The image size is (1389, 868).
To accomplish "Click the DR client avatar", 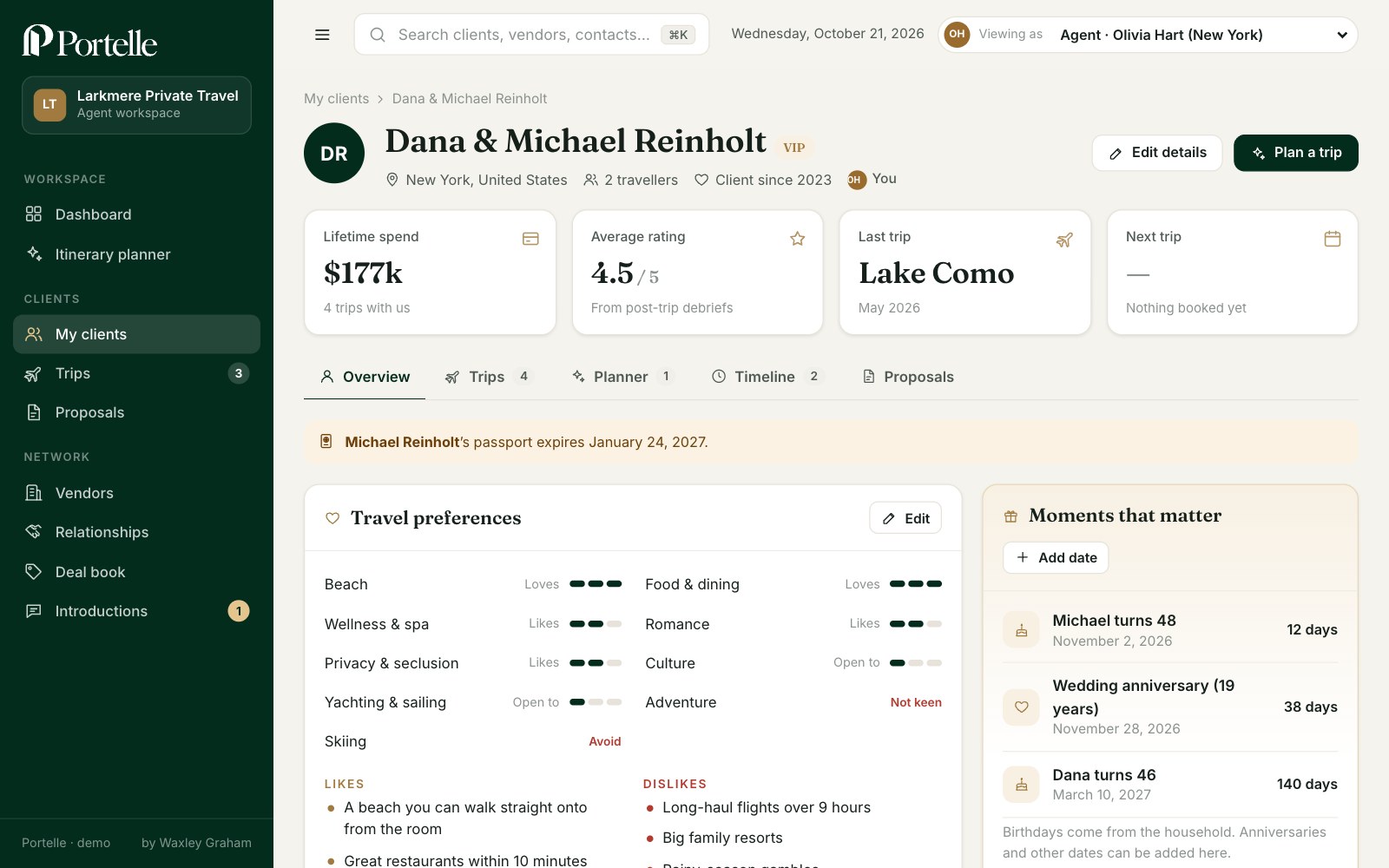I will click(x=334, y=154).
